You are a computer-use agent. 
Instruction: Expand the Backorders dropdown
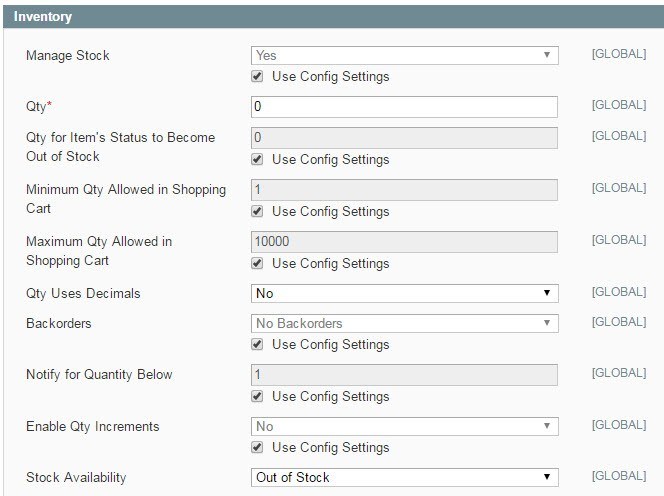coord(403,324)
